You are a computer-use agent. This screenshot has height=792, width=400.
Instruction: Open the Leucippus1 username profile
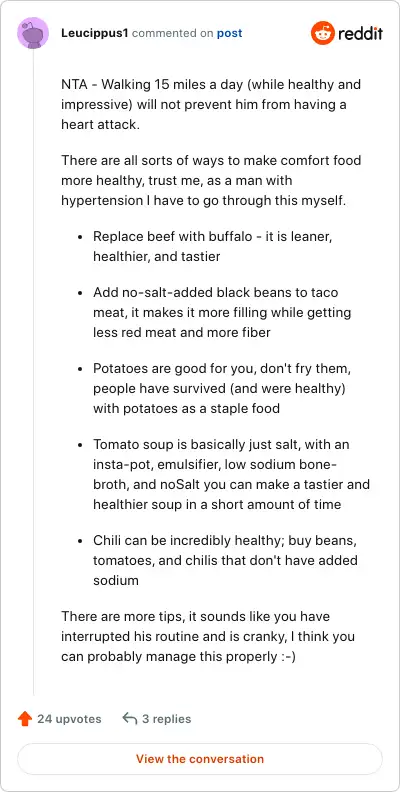[94, 33]
